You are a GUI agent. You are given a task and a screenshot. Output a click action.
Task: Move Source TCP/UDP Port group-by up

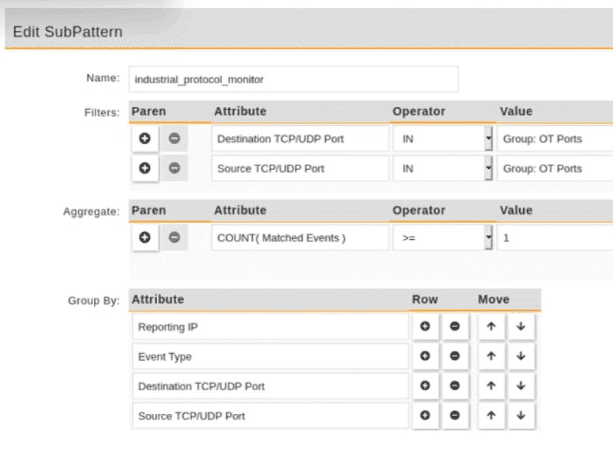[x=492, y=415]
